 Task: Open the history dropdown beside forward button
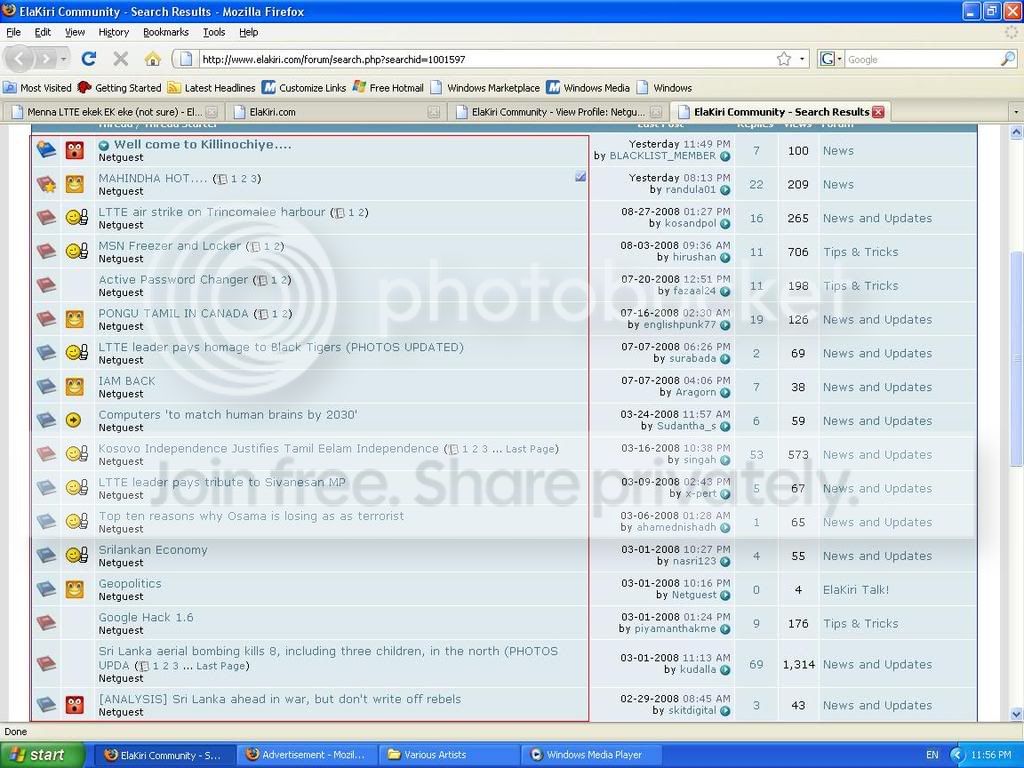(63, 59)
